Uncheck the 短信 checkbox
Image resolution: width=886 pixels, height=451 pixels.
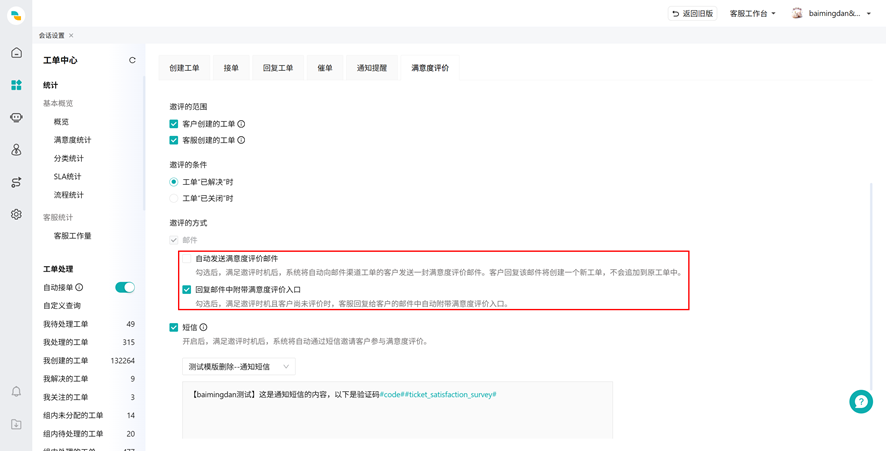pos(174,327)
